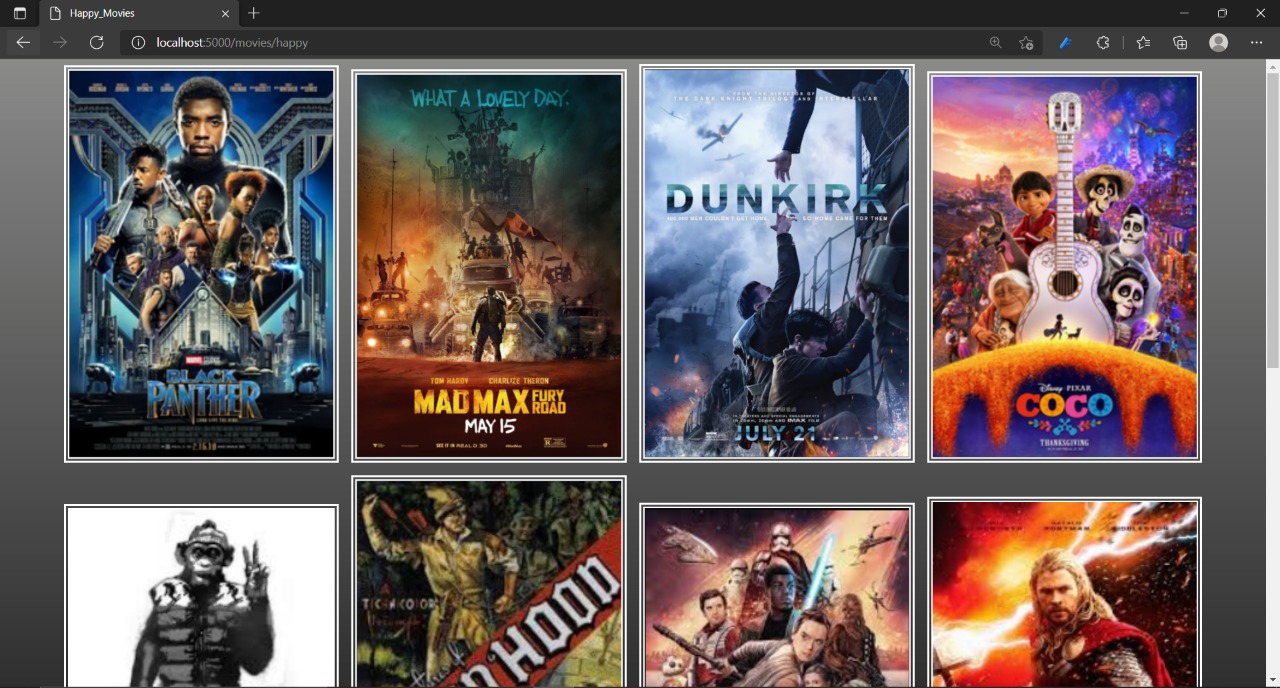Select the Robin Hood poster
1280x688 pixels.
[489, 582]
